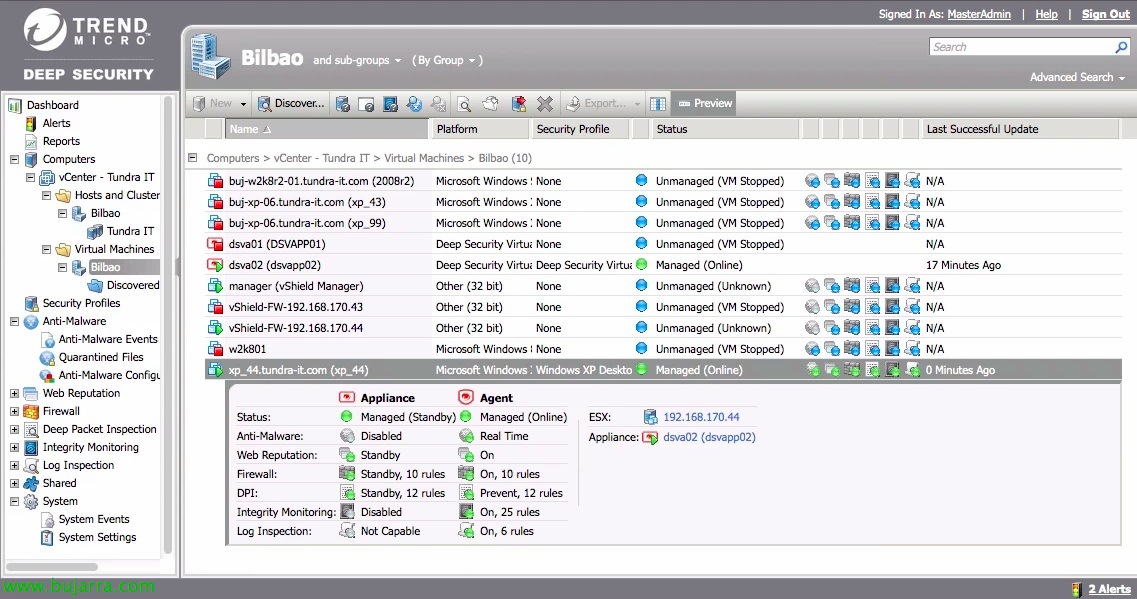
Task: Click the Dashboard icon in the sidebar
Action: [x=15, y=106]
